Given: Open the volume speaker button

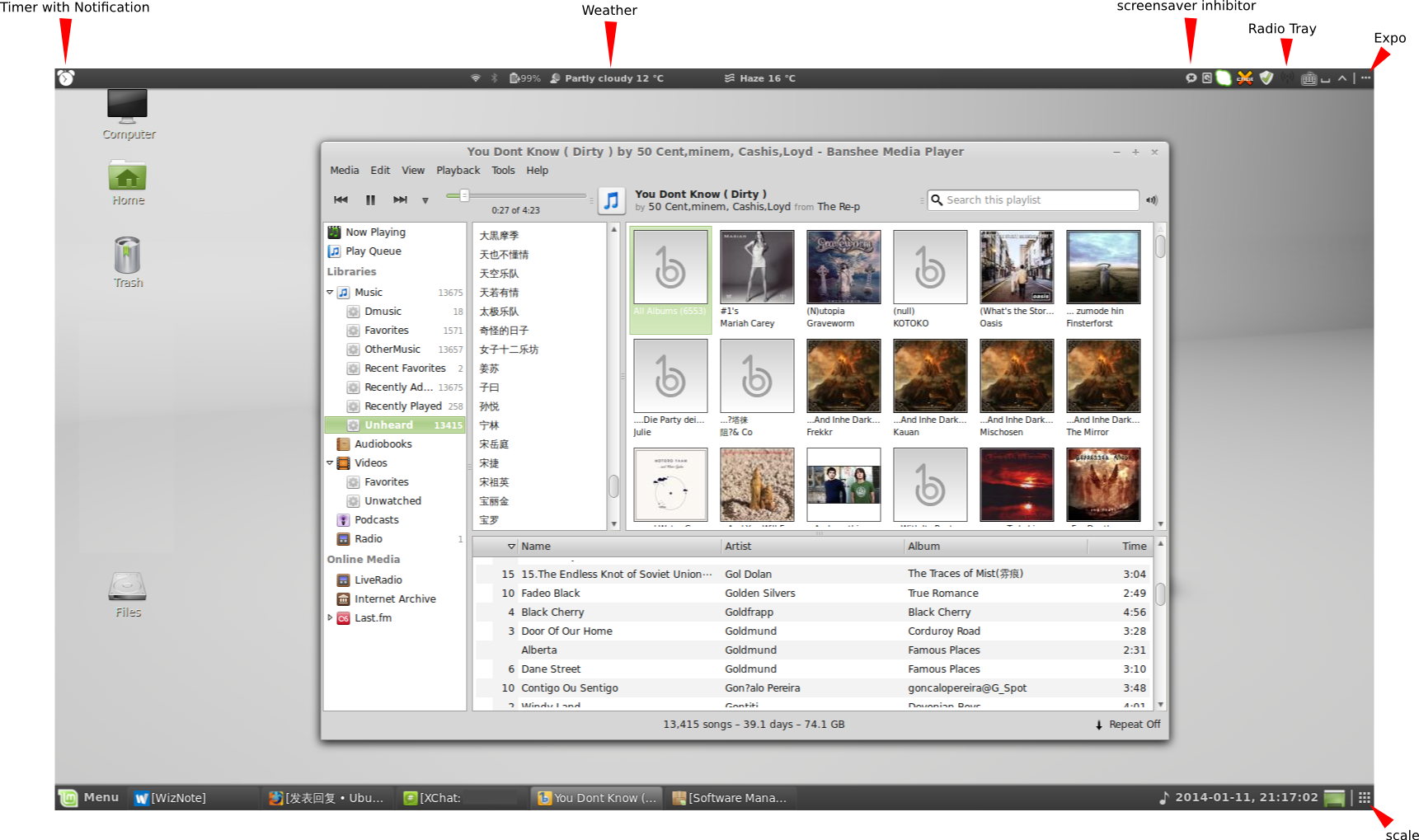Looking at the screenshot, I should coord(1152,200).
